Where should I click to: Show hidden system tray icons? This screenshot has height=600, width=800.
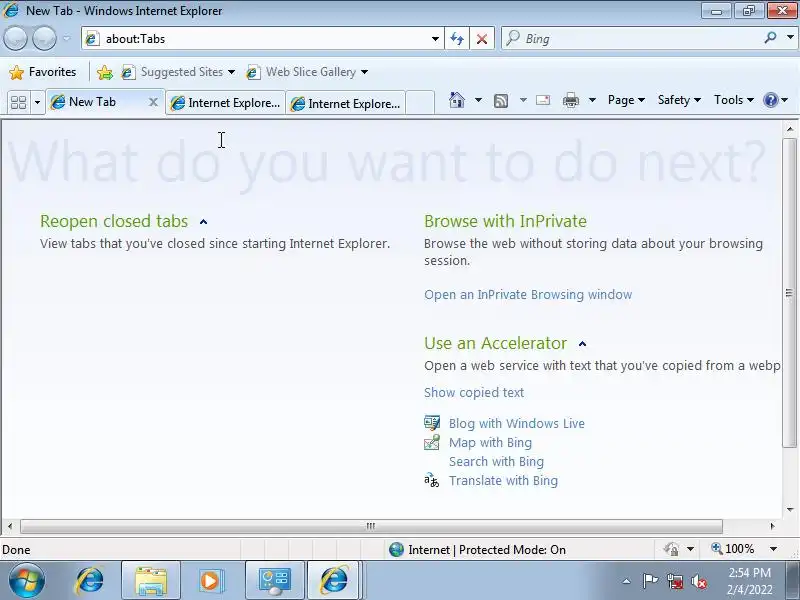(627, 581)
